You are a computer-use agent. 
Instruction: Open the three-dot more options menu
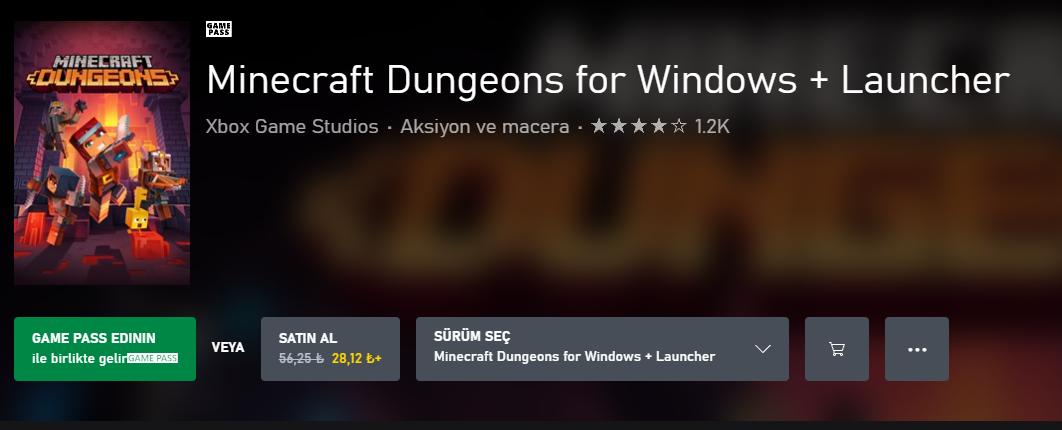(916, 349)
